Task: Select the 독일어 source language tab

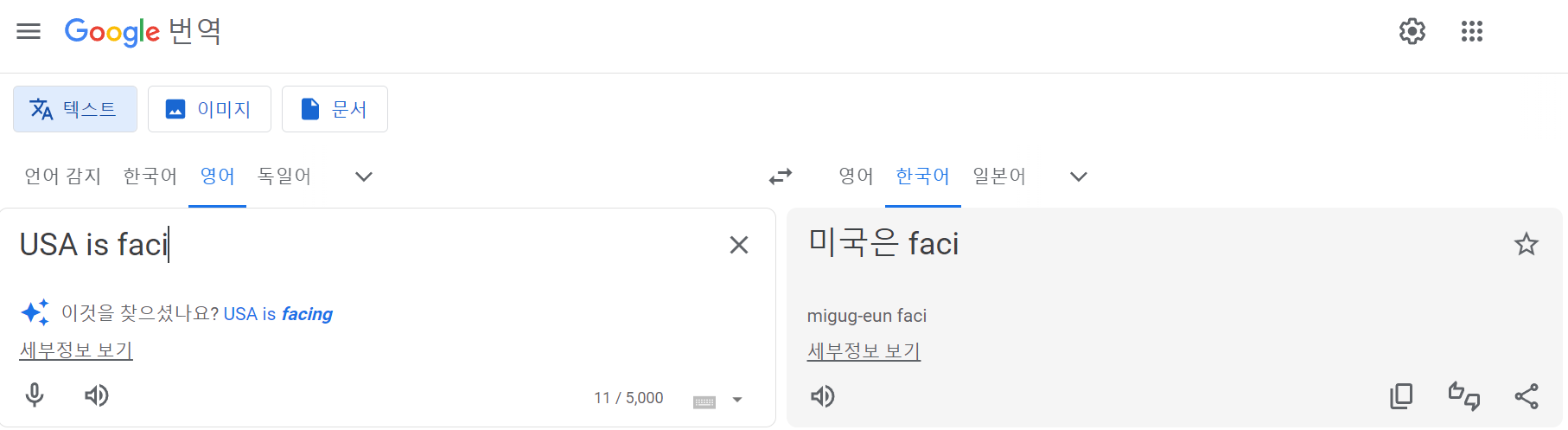Action: tap(284, 176)
